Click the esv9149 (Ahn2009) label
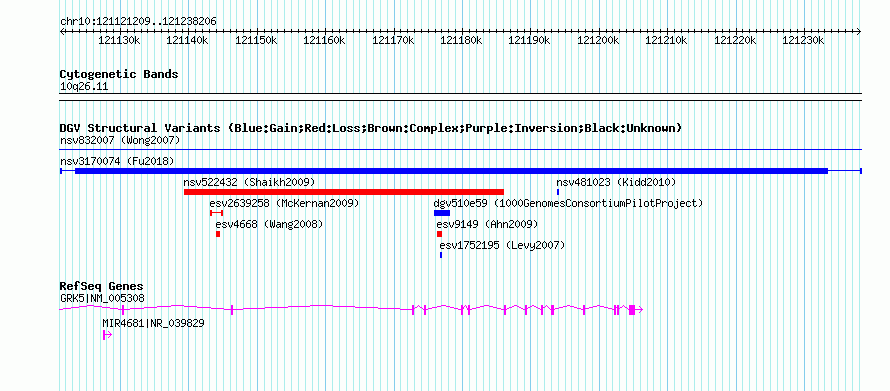Screen dimensions: 890x391 pos(487,224)
